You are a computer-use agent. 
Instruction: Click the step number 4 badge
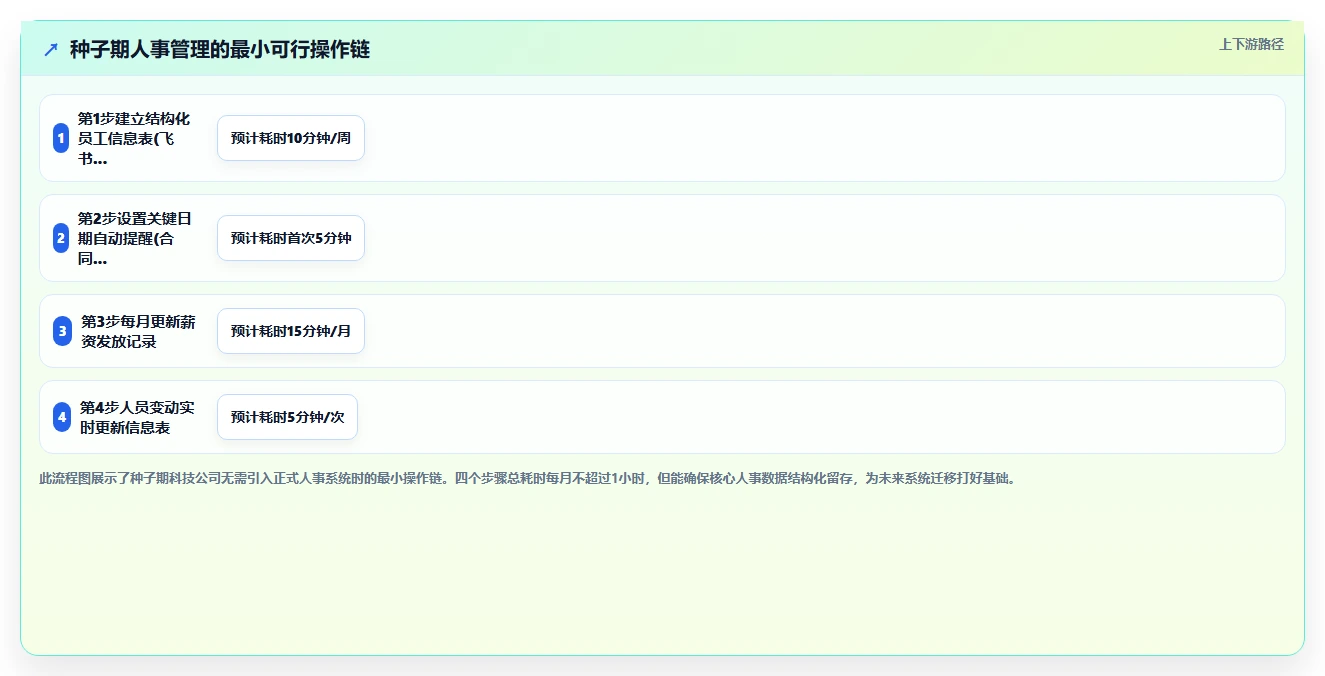[x=62, y=417]
